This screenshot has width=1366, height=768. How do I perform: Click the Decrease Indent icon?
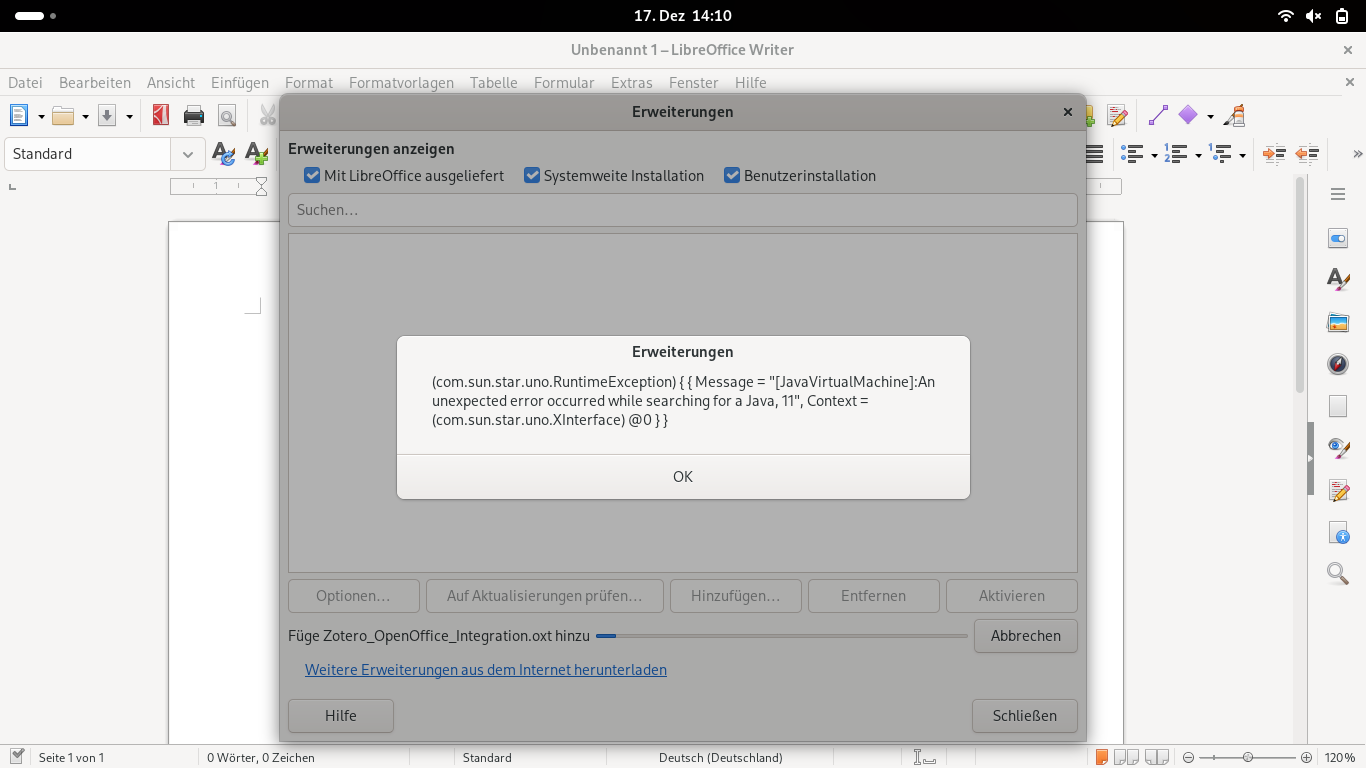tap(1307, 154)
